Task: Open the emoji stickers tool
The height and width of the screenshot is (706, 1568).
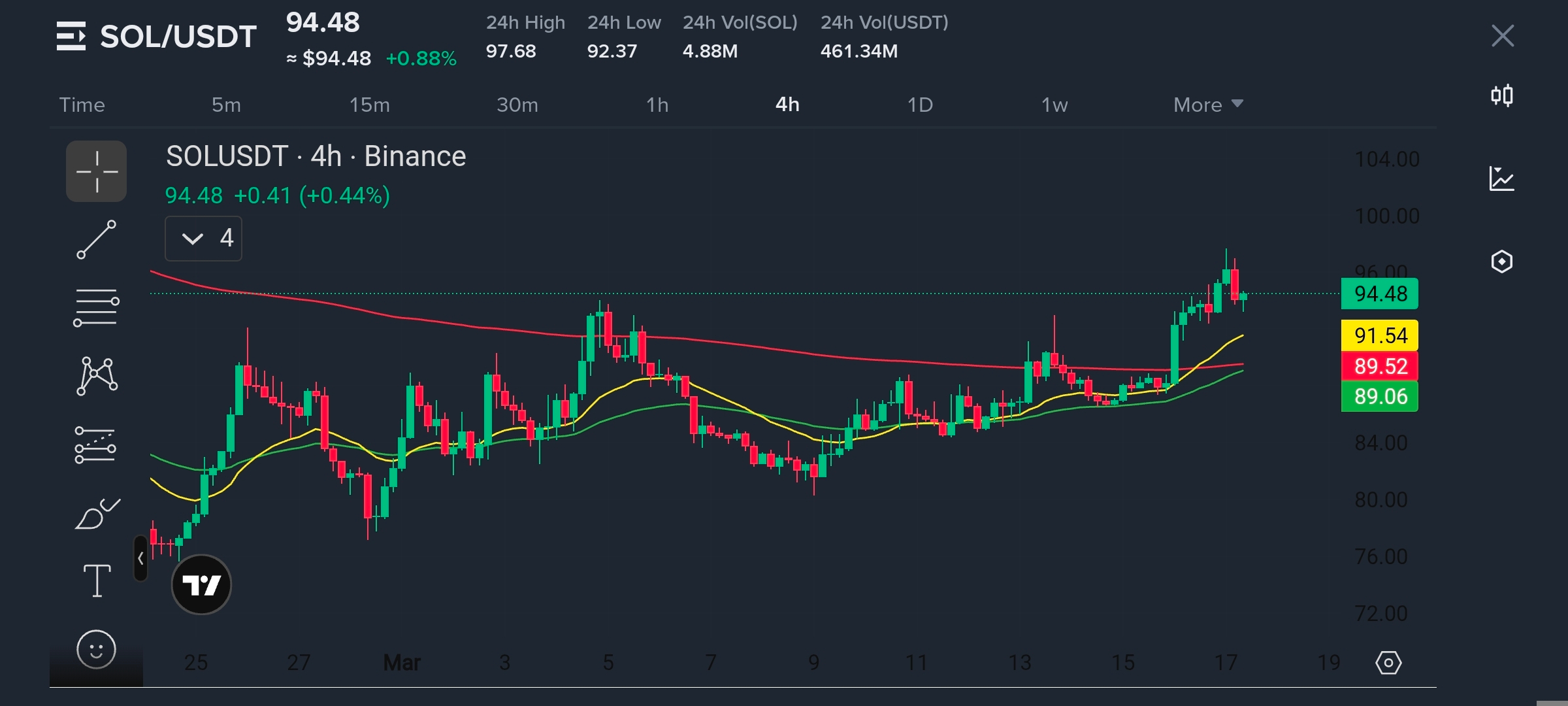Action: (x=97, y=650)
